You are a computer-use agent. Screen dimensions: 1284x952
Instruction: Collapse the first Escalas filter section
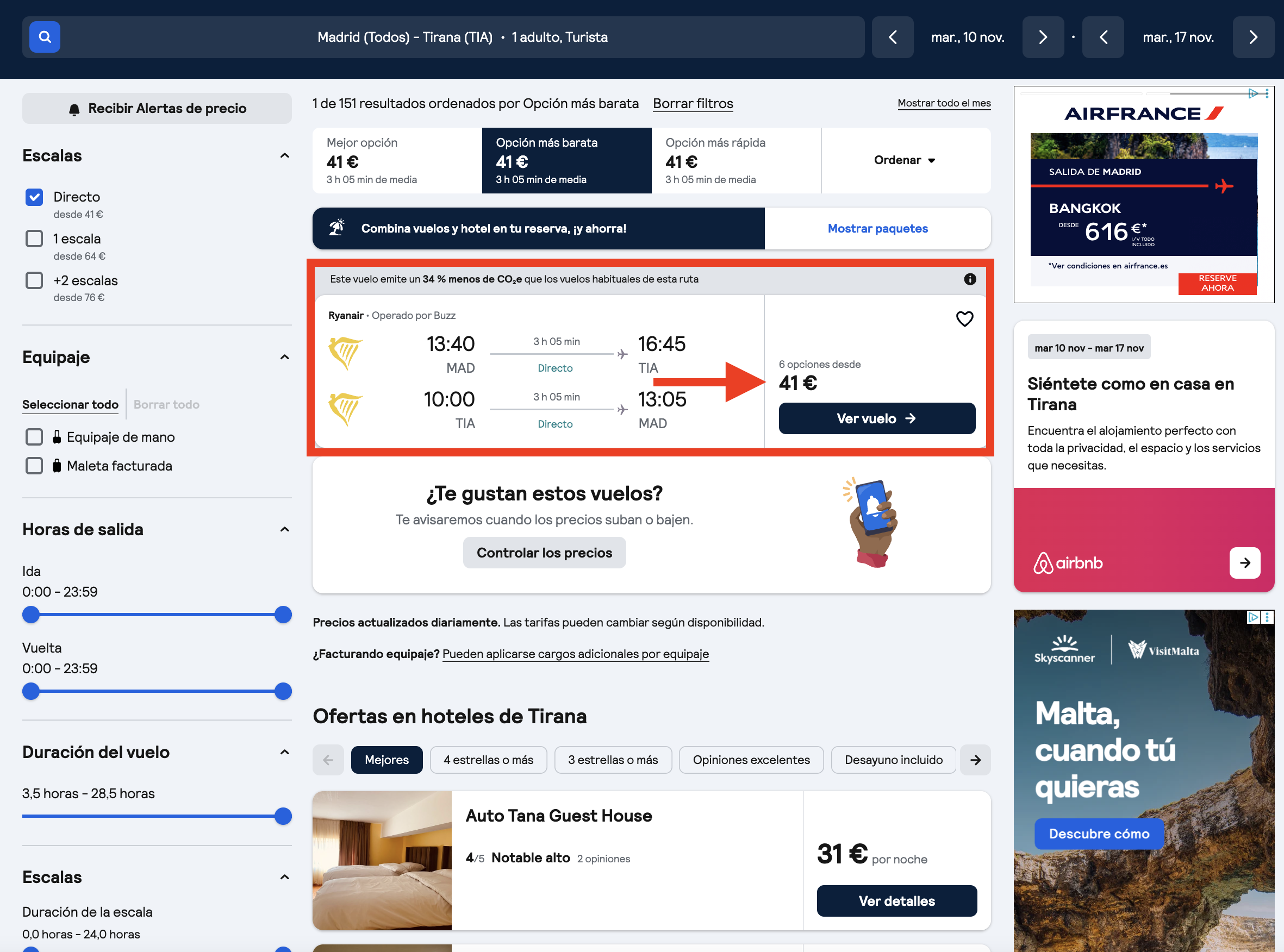click(x=284, y=155)
